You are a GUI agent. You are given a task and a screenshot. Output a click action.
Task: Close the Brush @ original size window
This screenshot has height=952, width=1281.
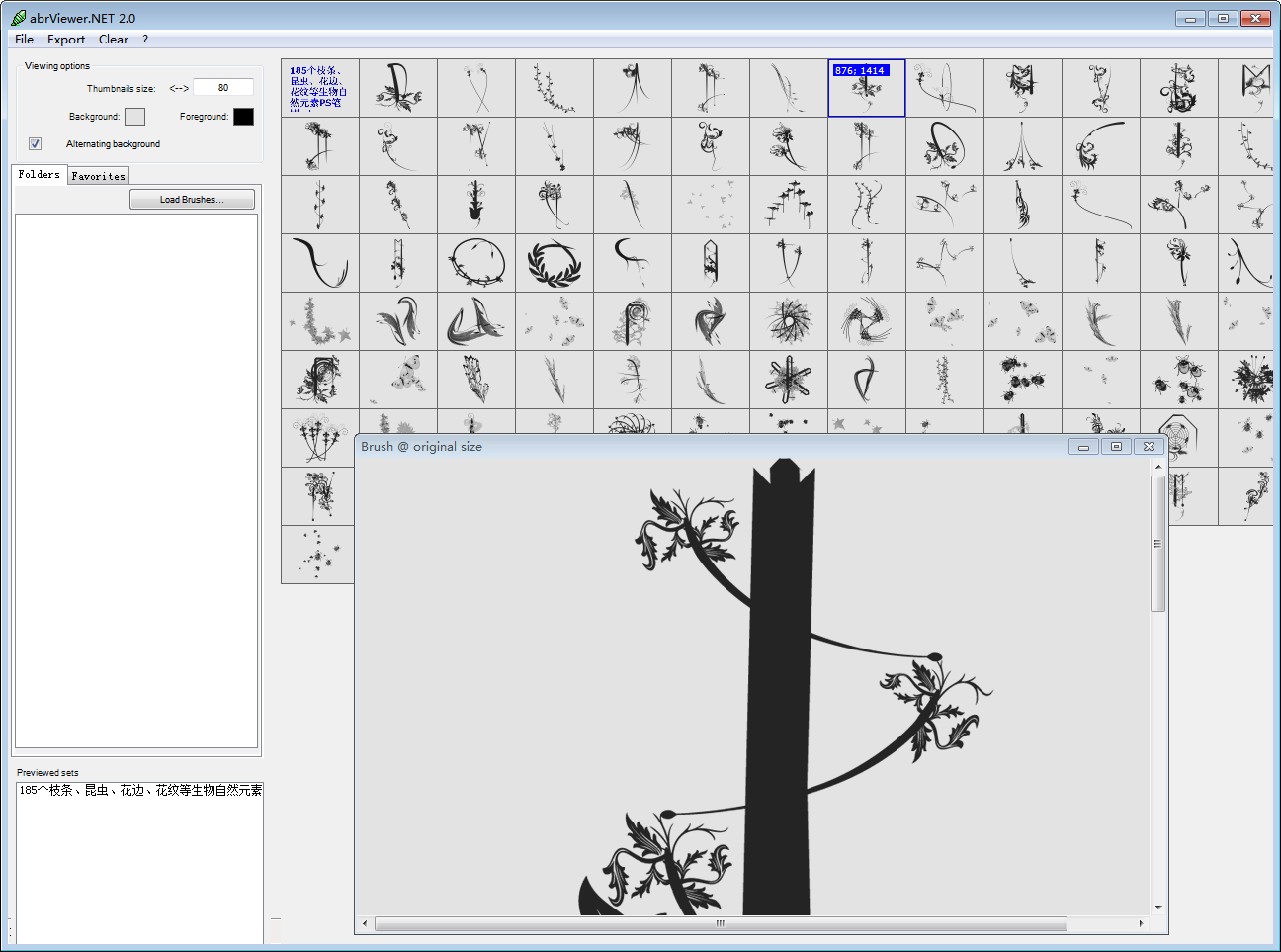(1149, 447)
